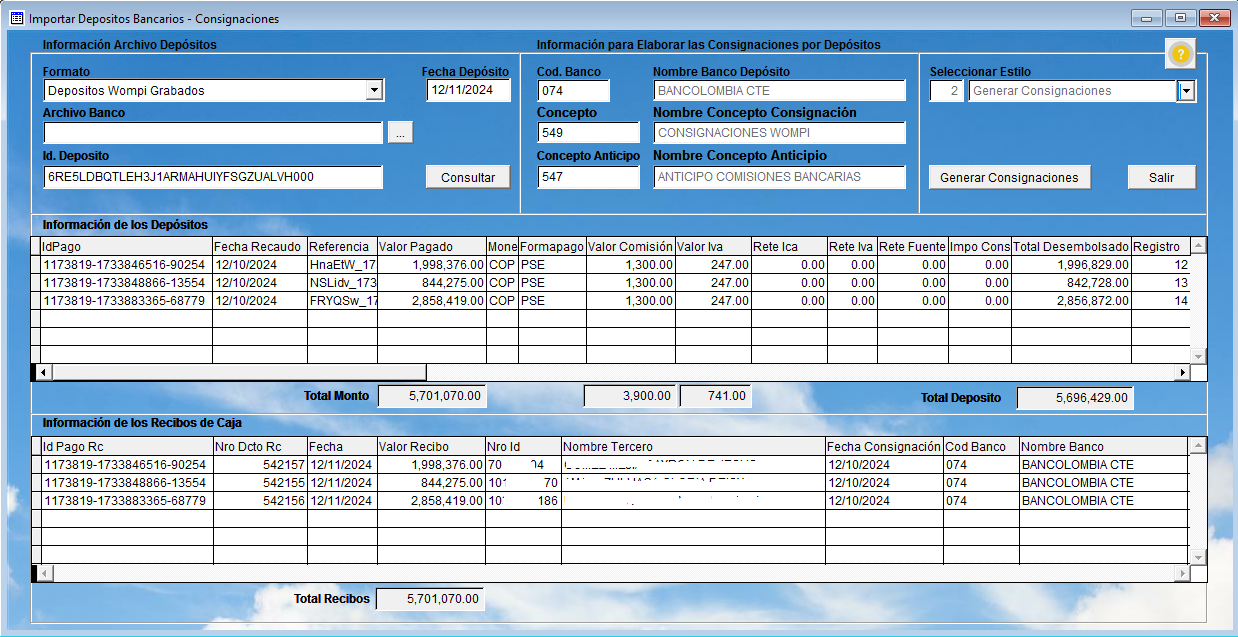Select receipt row with Nro Dcto 542155
The height and width of the screenshot is (637, 1238).
[610, 483]
